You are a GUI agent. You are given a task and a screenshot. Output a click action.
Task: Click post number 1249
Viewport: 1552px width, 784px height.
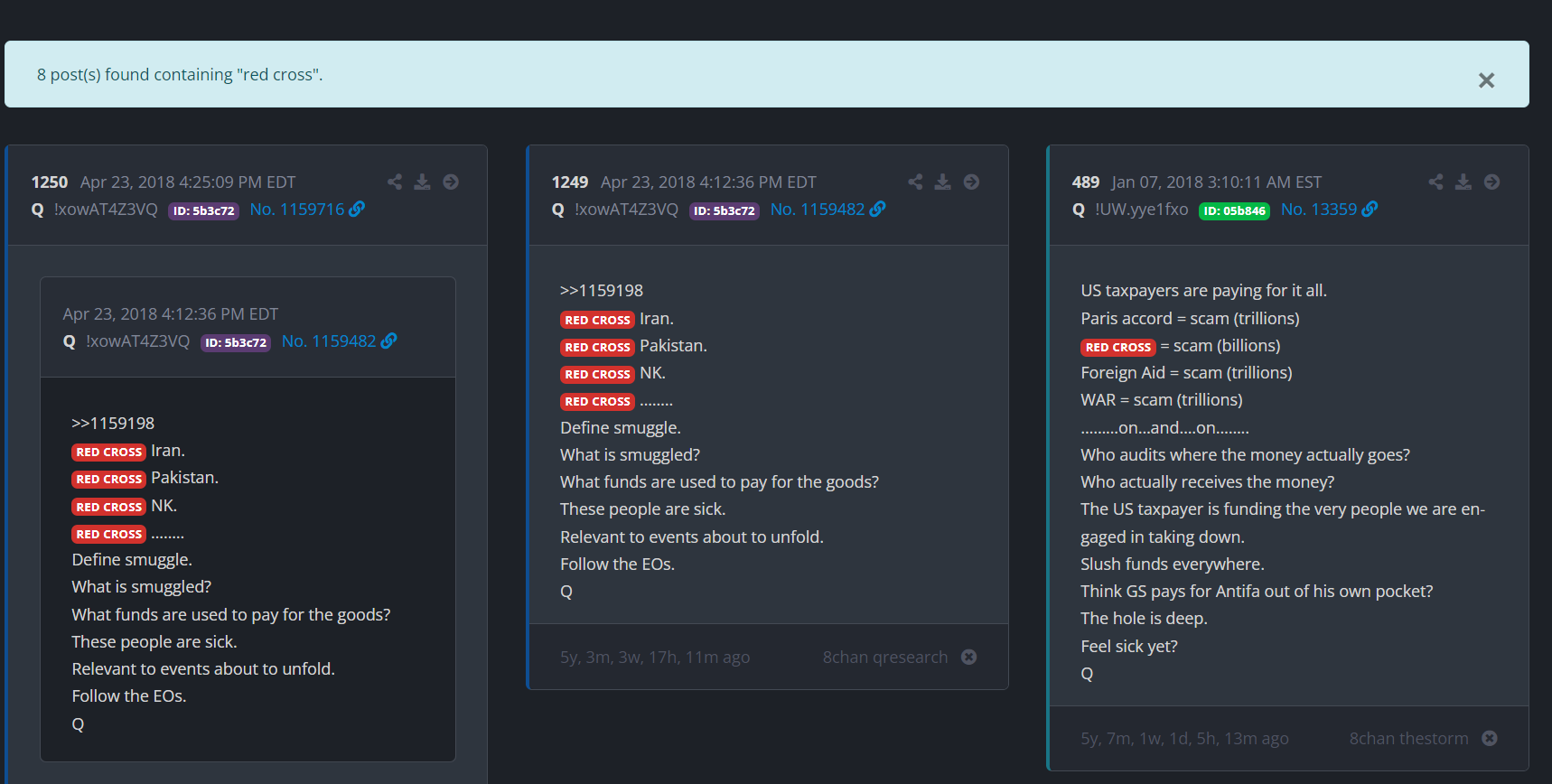click(570, 182)
